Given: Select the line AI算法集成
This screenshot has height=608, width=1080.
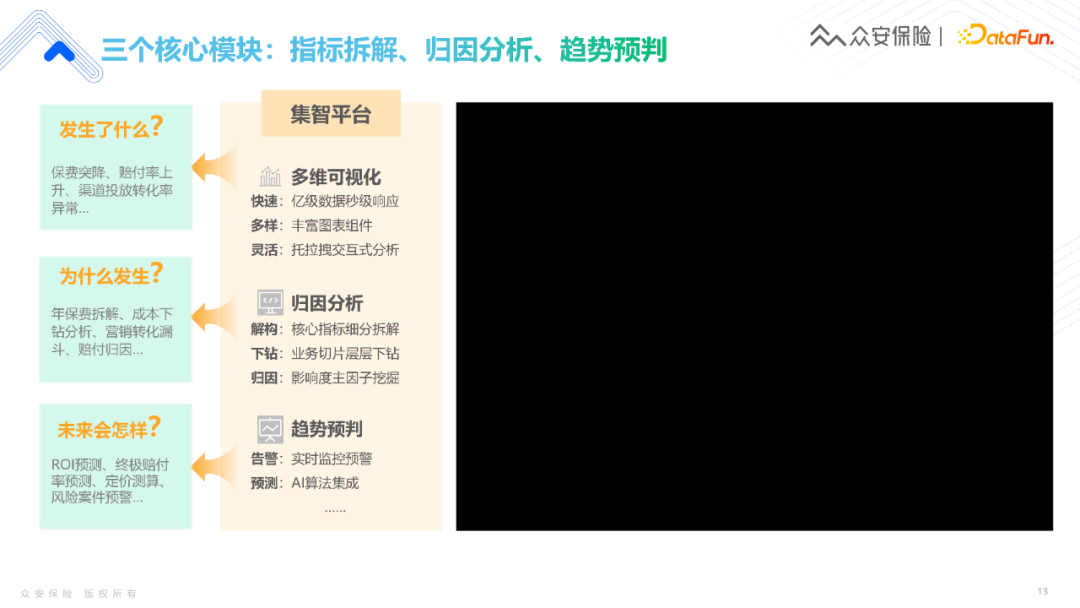Looking at the screenshot, I should tap(324, 483).
